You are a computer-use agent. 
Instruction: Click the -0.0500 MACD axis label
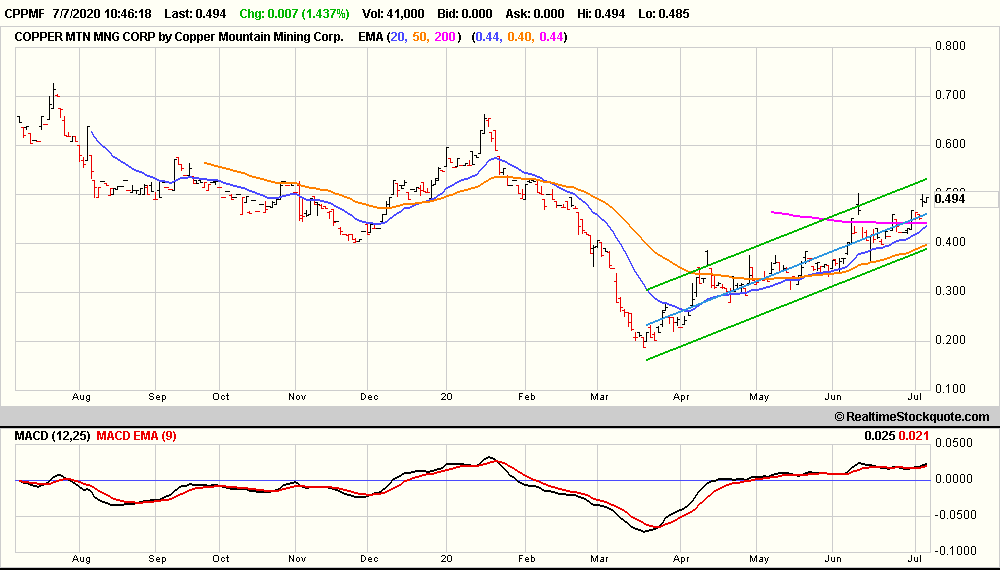tap(954, 515)
